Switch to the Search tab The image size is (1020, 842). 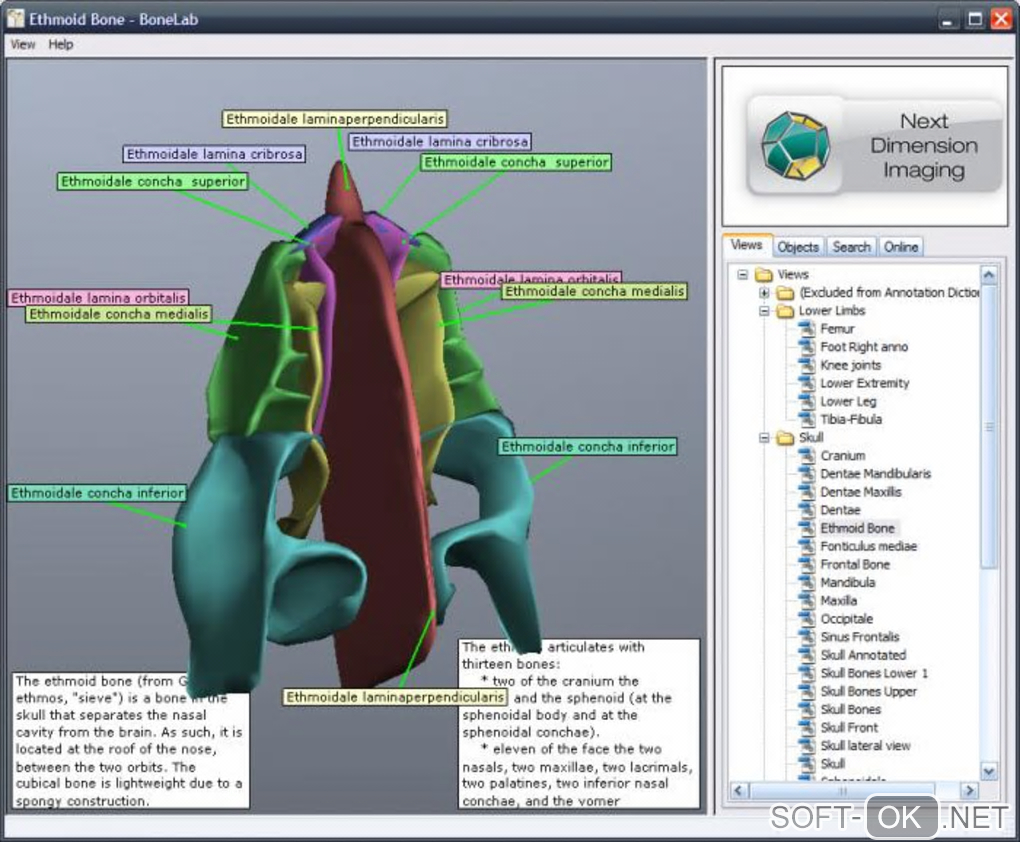851,247
